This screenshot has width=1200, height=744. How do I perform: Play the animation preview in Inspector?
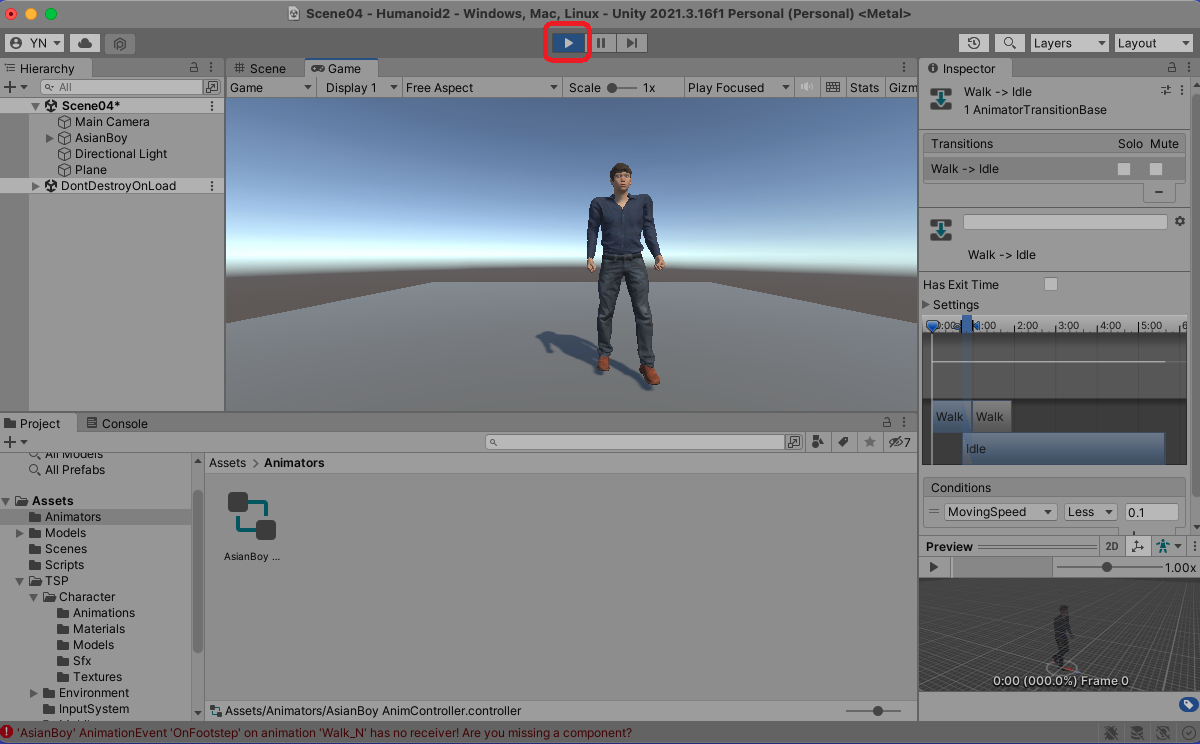coord(934,567)
